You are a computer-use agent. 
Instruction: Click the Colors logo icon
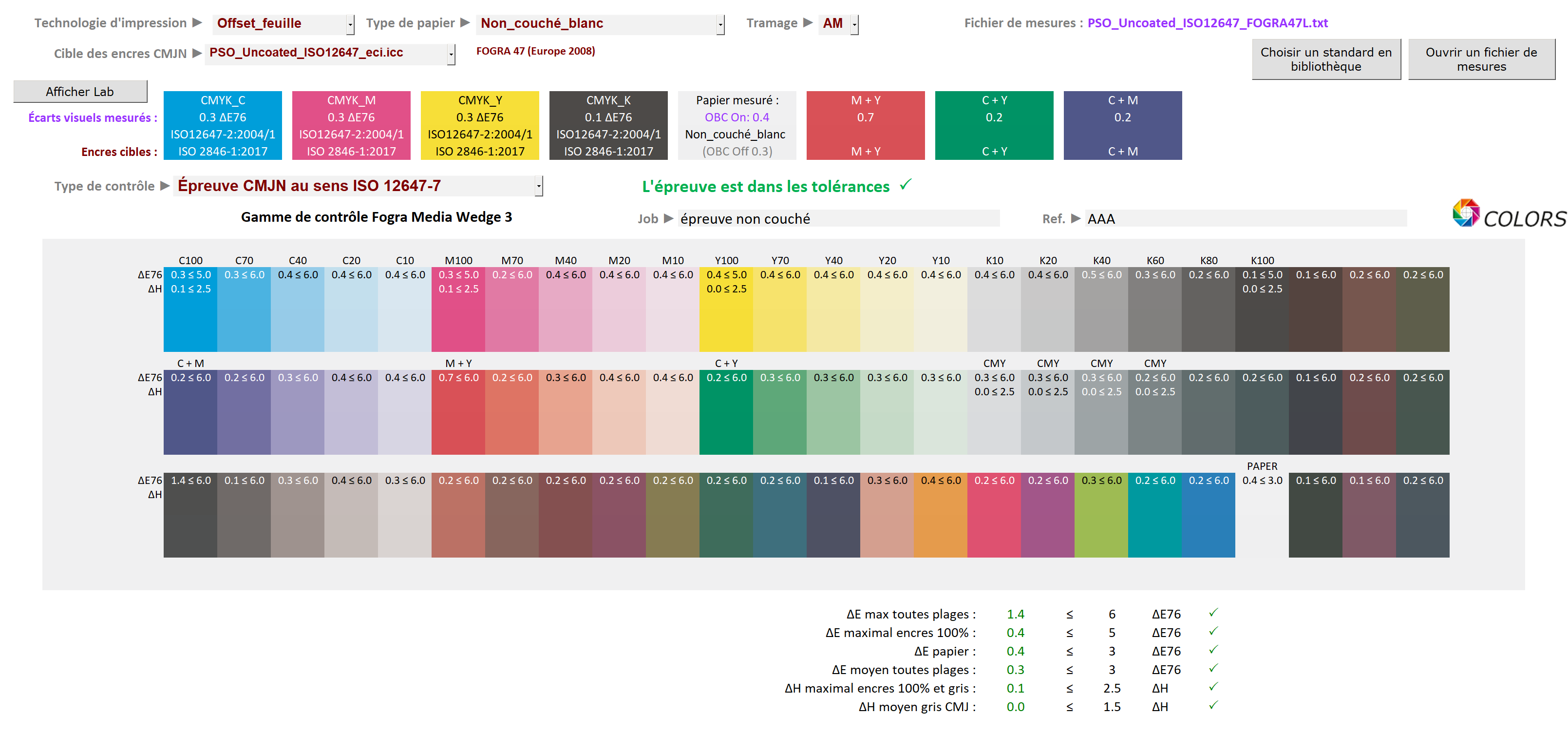click(x=1466, y=212)
